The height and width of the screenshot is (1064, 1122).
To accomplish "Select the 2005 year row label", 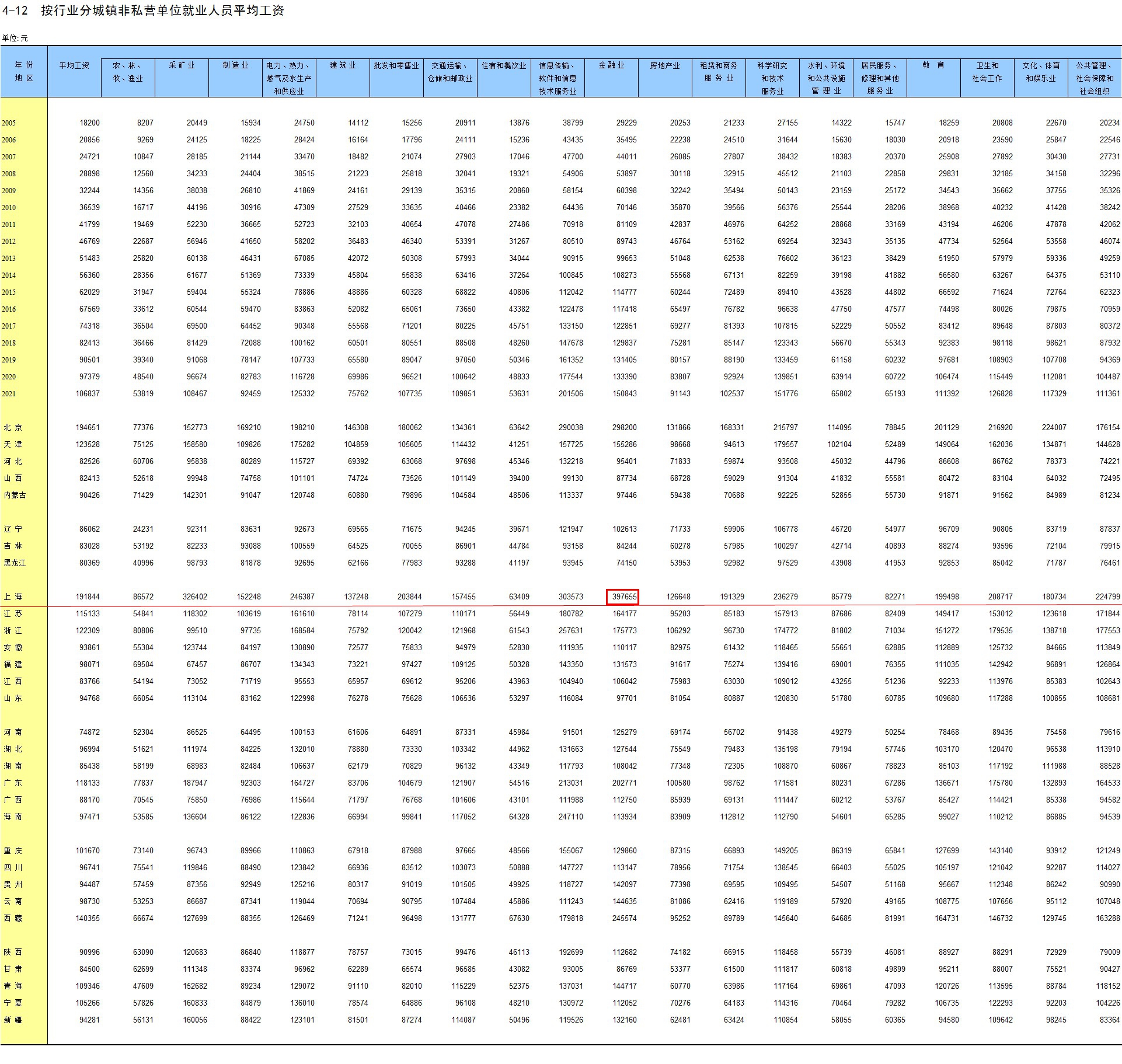I will click(x=9, y=123).
